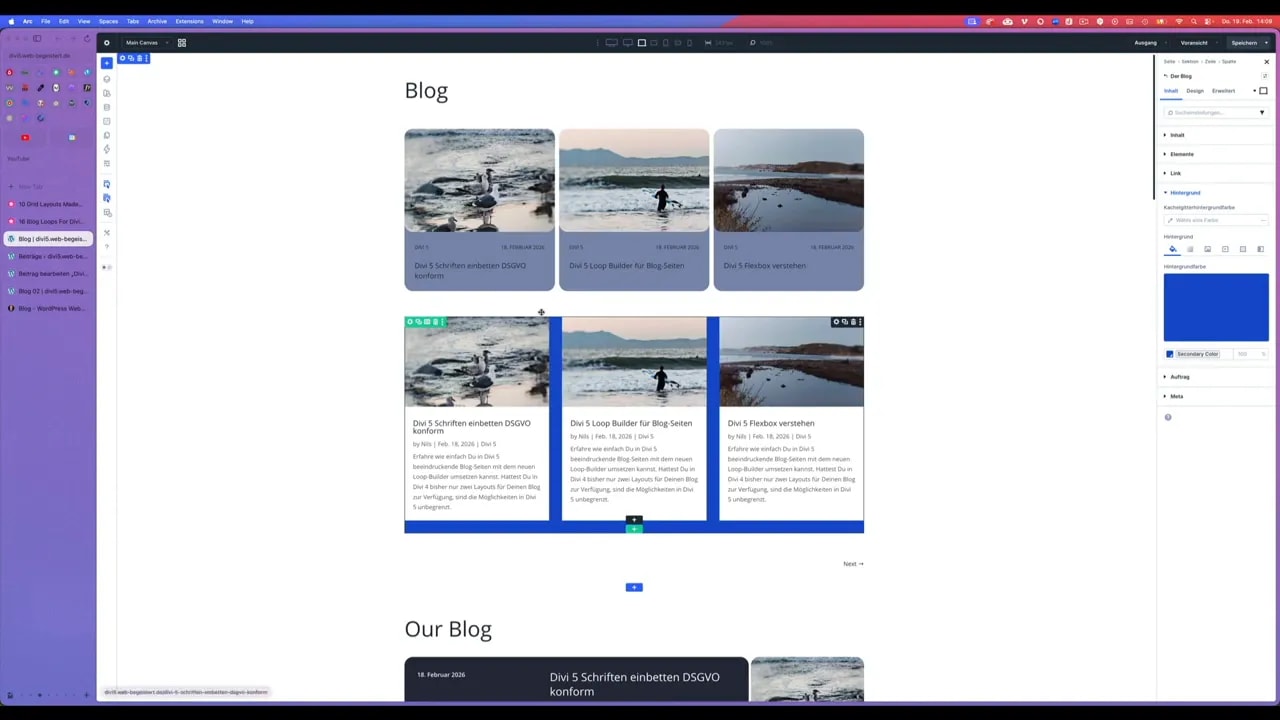Click the Next pagination link in the blog grid

[x=852, y=563]
